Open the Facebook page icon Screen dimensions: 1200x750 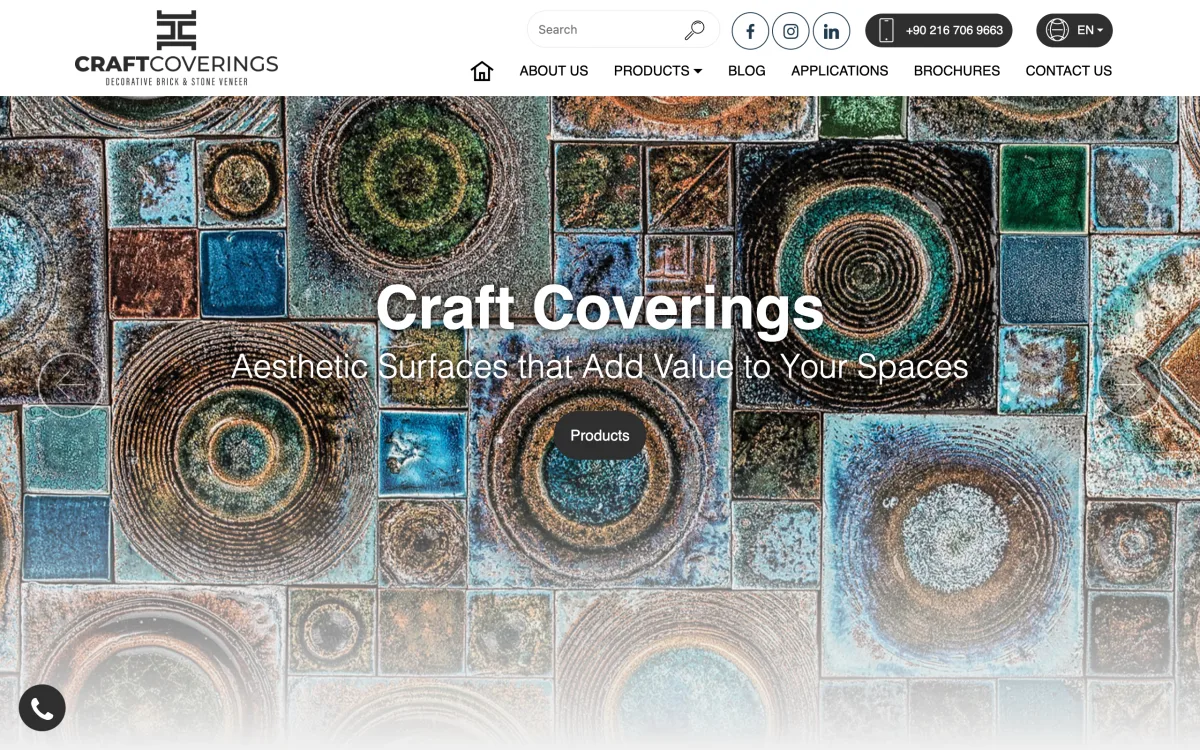[750, 31]
